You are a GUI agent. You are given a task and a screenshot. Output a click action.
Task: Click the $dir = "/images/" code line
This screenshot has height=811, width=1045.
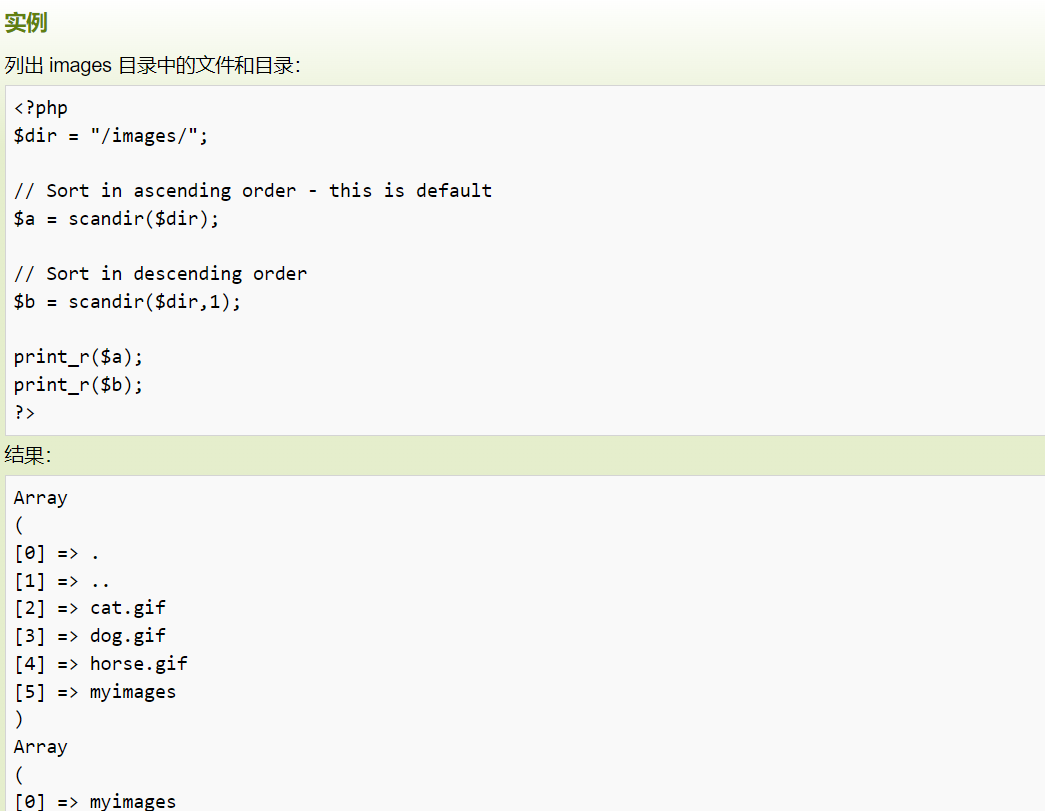pos(111,136)
